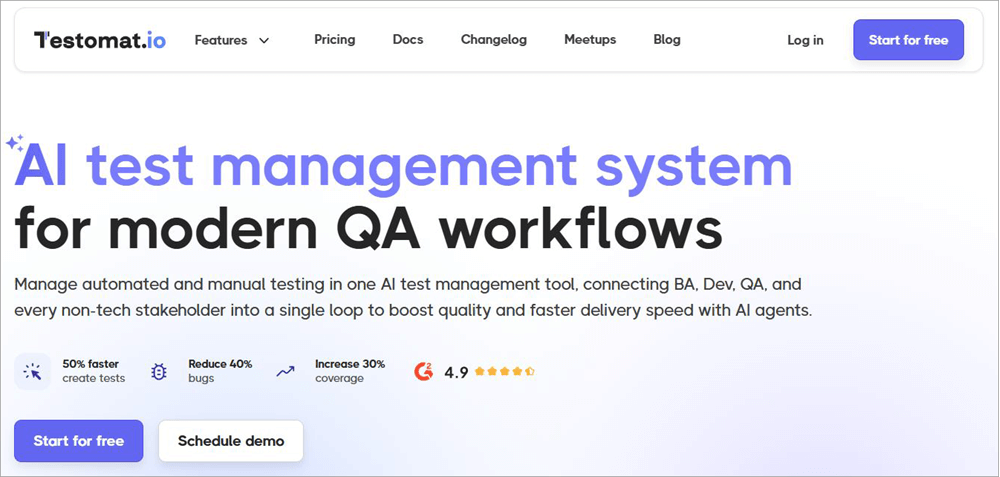Open the Blog from the navbar
Image resolution: width=1000 pixels, height=477 pixels.
667,40
